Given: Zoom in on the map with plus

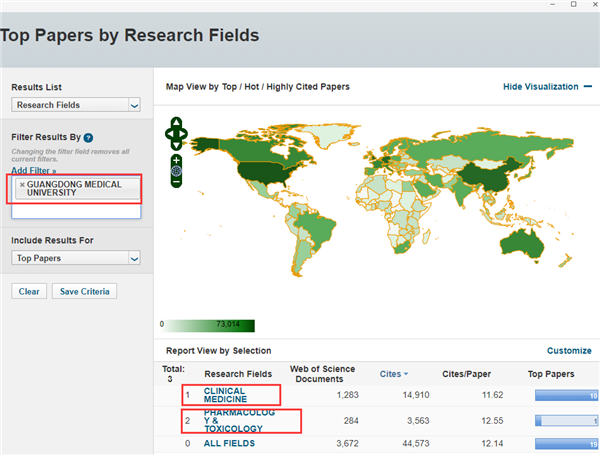Looking at the screenshot, I should 176,160.
